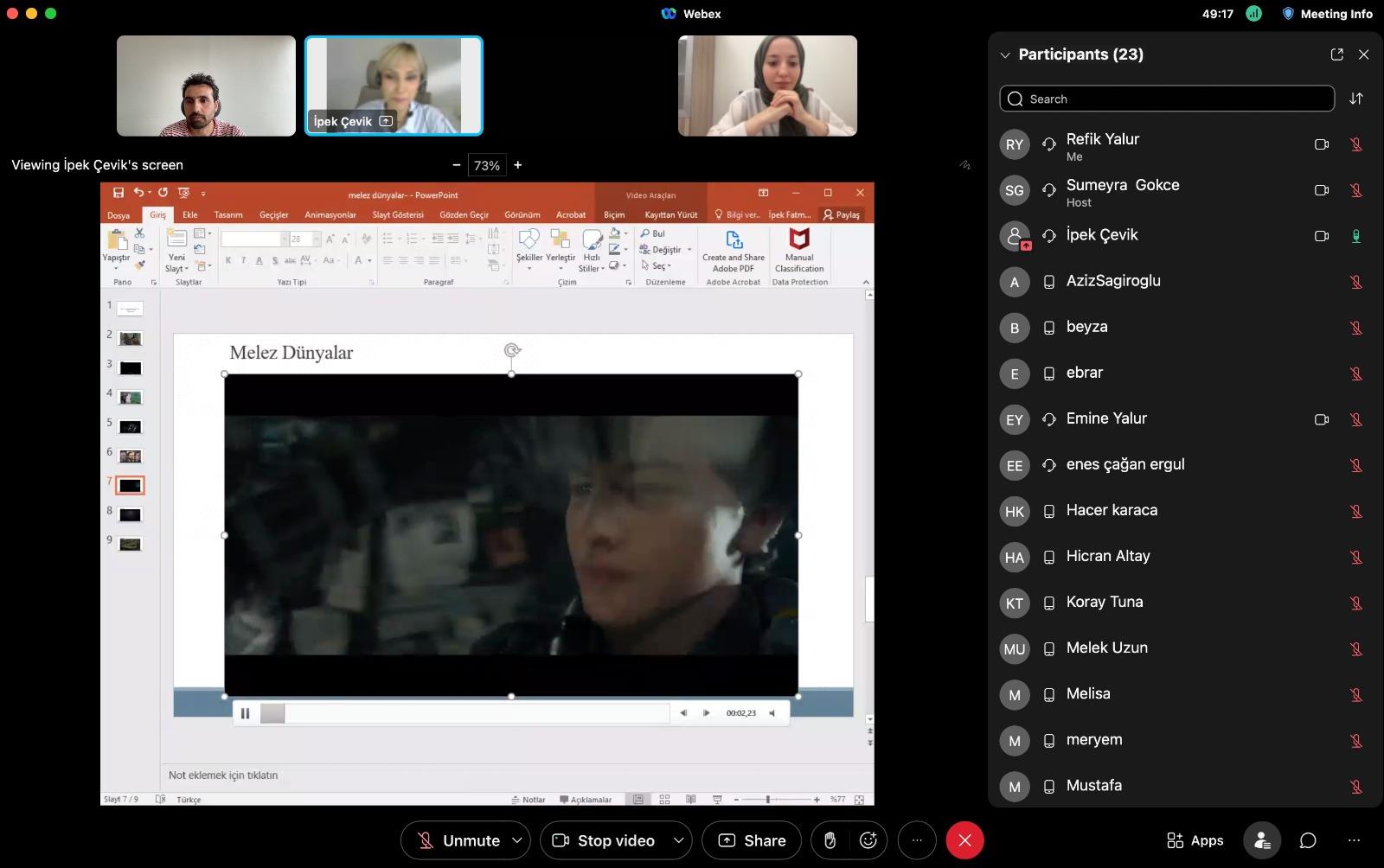
Task: Click the 73% zoom level box
Action: [x=487, y=165]
